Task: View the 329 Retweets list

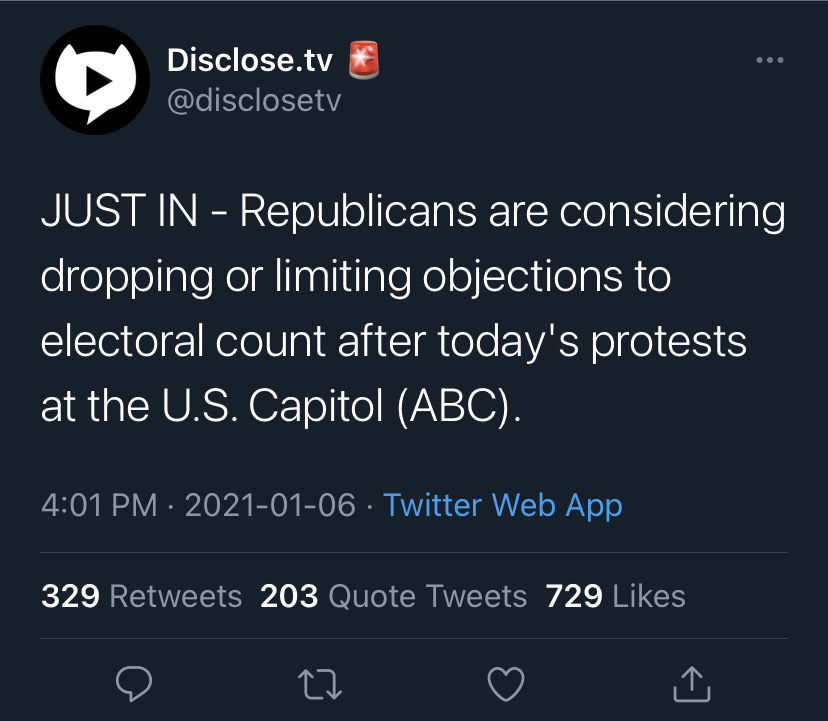Action: click(x=141, y=597)
